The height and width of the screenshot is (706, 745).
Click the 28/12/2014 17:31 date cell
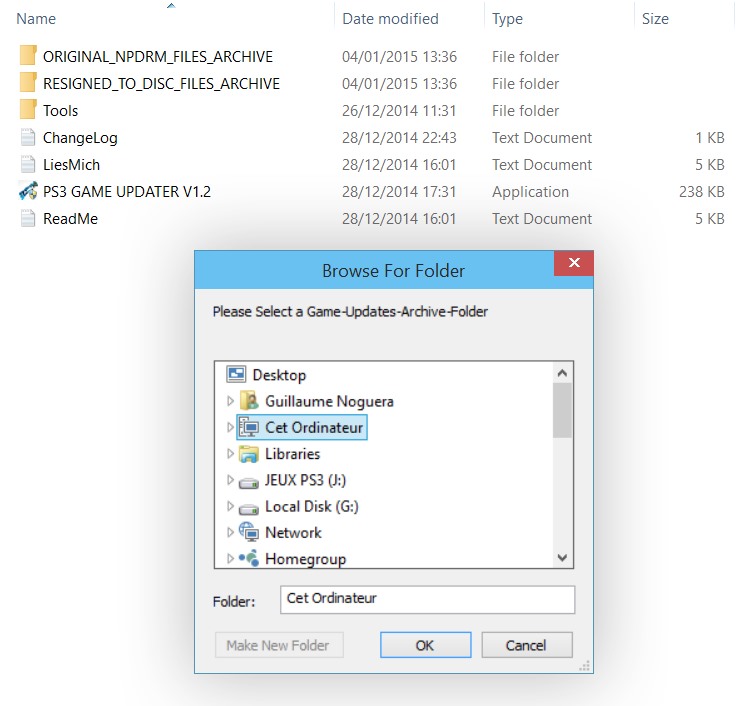399,192
